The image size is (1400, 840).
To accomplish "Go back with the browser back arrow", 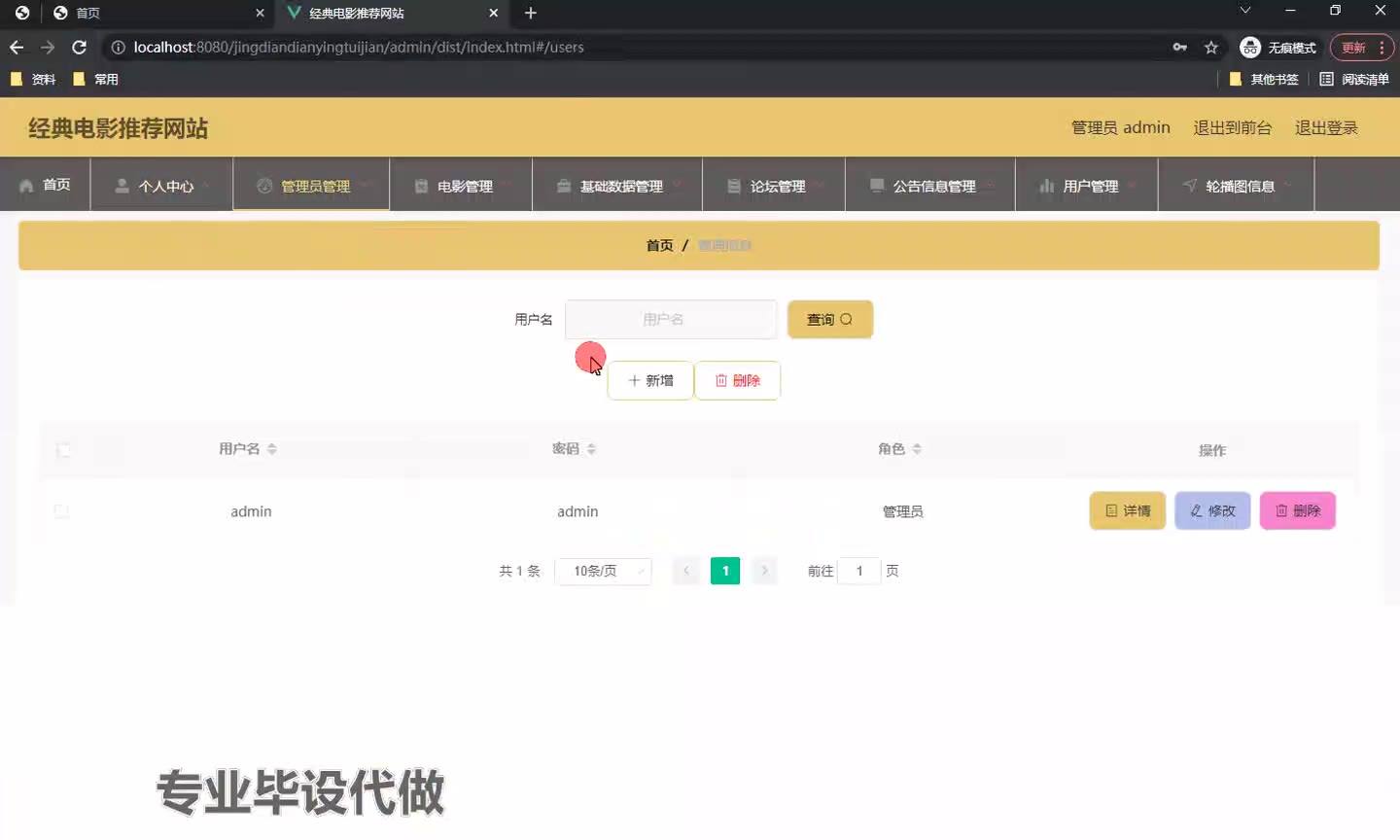I will pyautogui.click(x=17, y=47).
